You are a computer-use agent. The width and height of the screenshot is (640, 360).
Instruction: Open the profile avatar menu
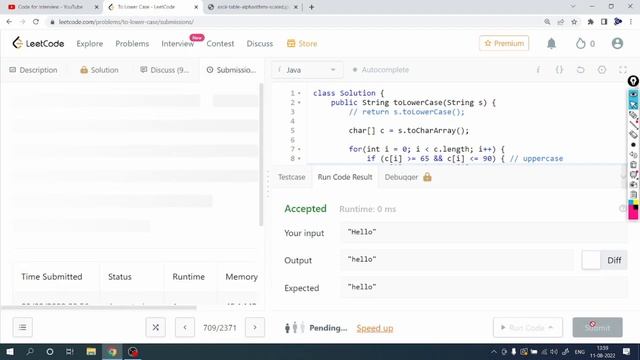tap(617, 43)
